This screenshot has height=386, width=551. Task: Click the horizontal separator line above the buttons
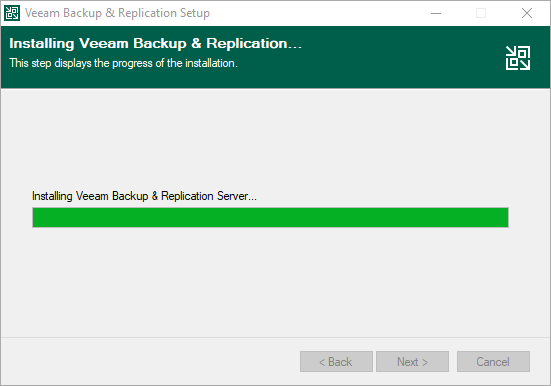[276, 337]
